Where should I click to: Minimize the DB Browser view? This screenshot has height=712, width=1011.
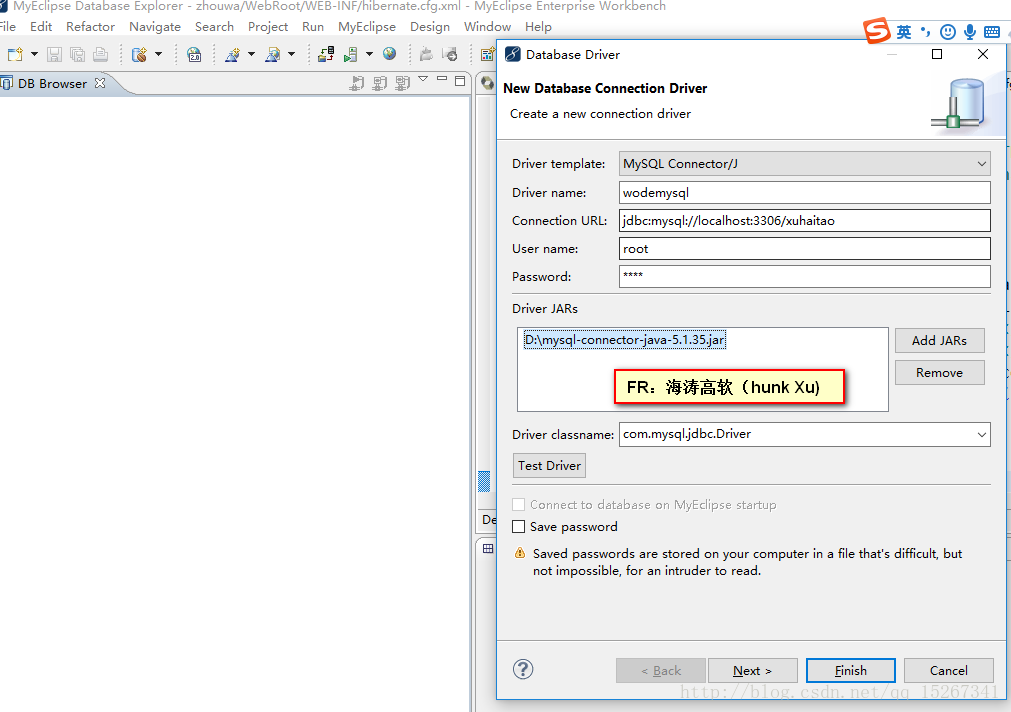coord(442,79)
